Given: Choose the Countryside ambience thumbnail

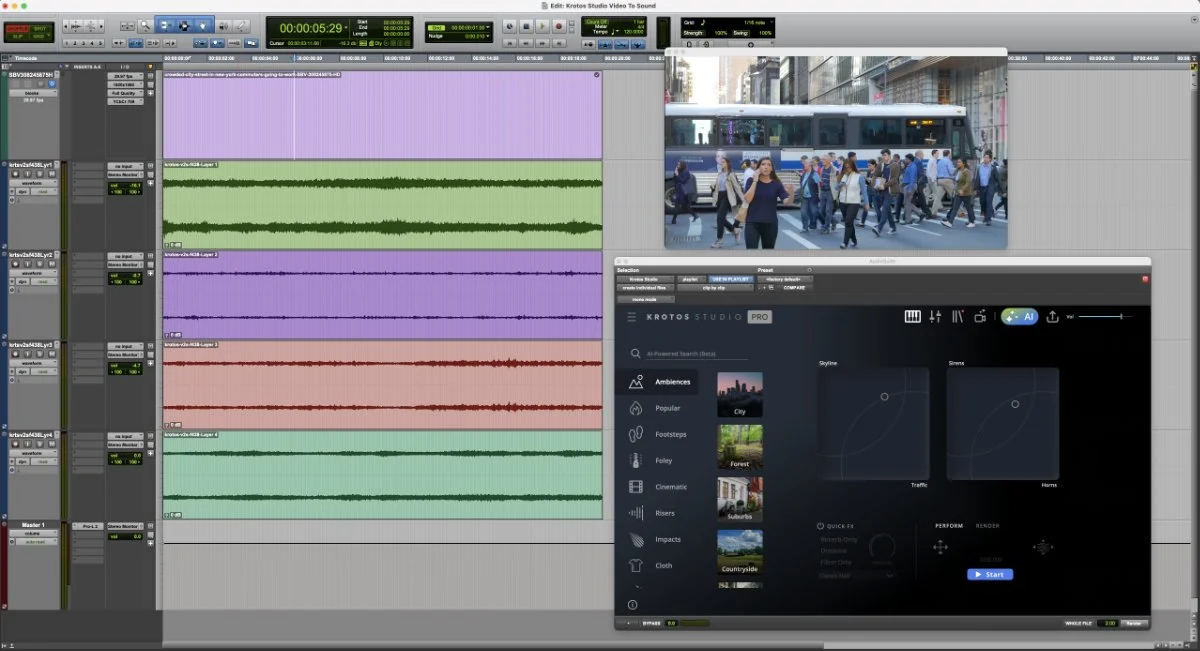Looking at the screenshot, I should click(x=740, y=551).
